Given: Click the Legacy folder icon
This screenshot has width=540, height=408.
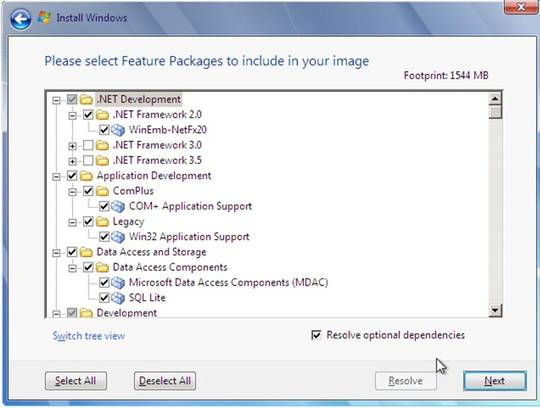Looking at the screenshot, I should pos(102,221).
